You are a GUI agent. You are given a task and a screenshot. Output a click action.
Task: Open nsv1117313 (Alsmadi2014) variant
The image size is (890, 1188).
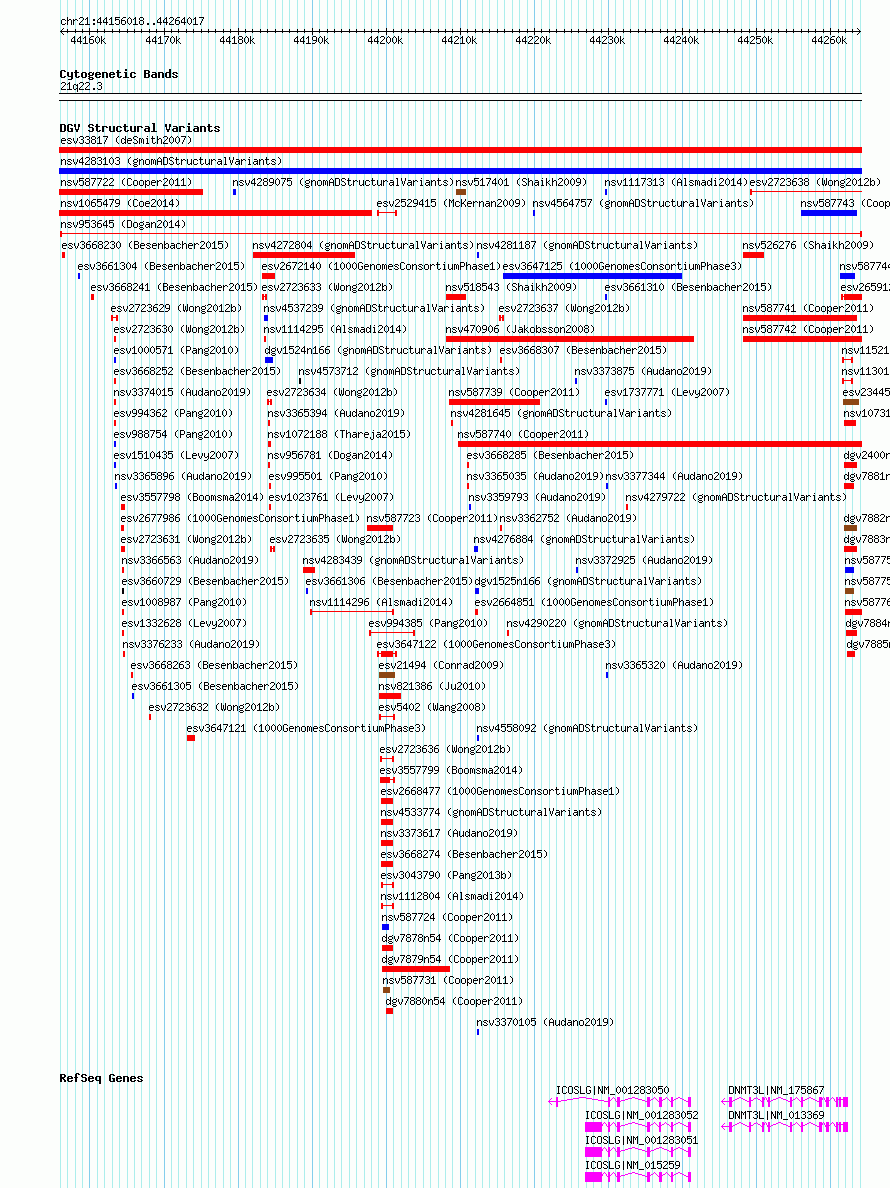tap(676, 183)
